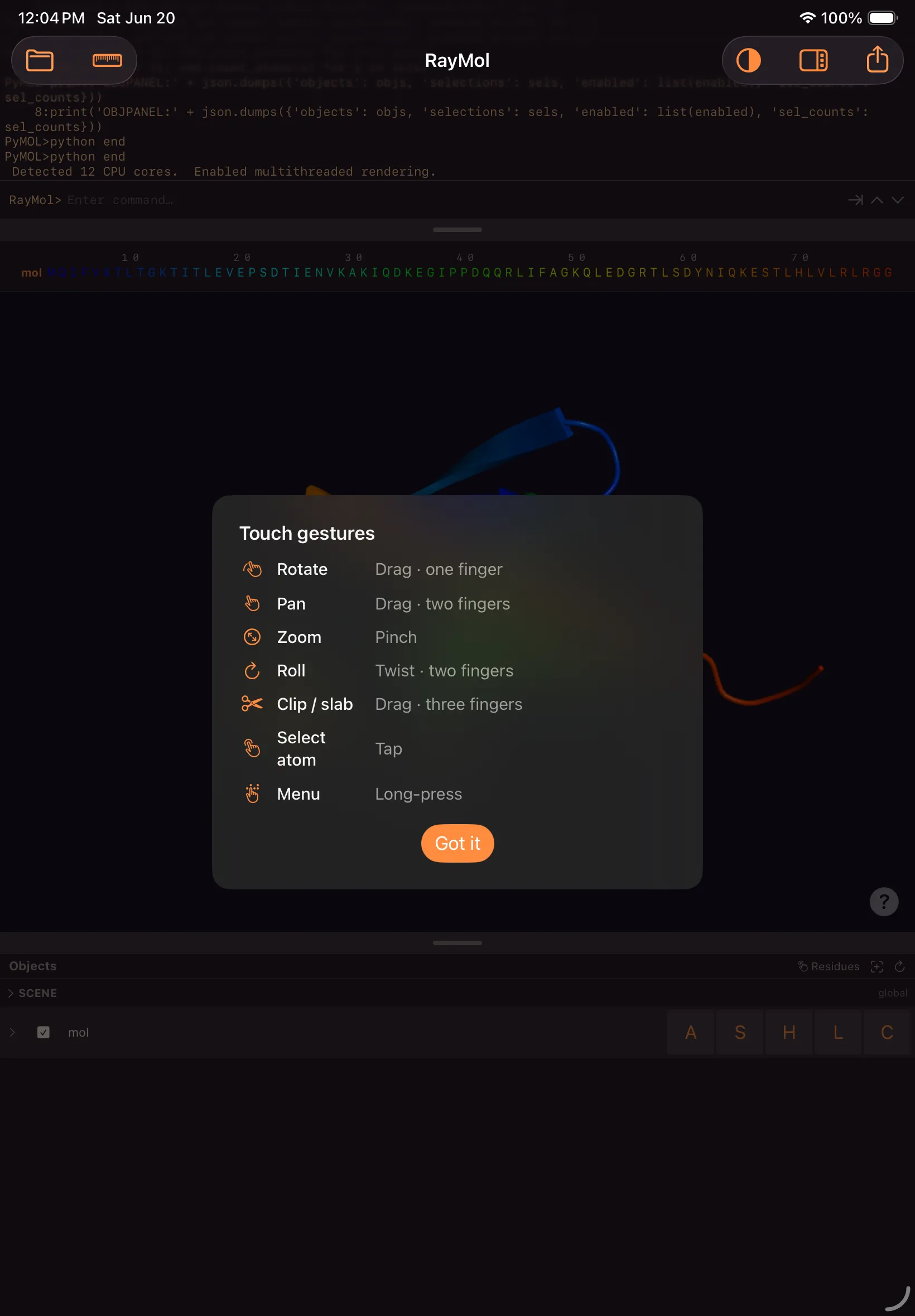Focus the RayMol command input field
The height and width of the screenshot is (1316, 915).
point(453,200)
